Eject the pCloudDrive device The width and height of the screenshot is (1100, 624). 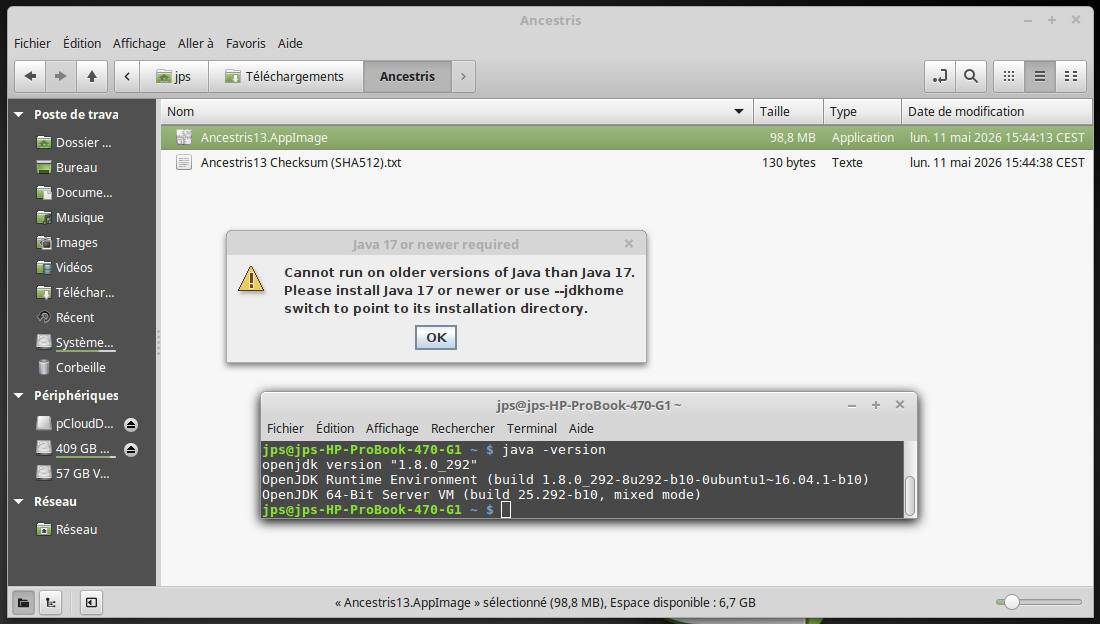pos(130,424)
